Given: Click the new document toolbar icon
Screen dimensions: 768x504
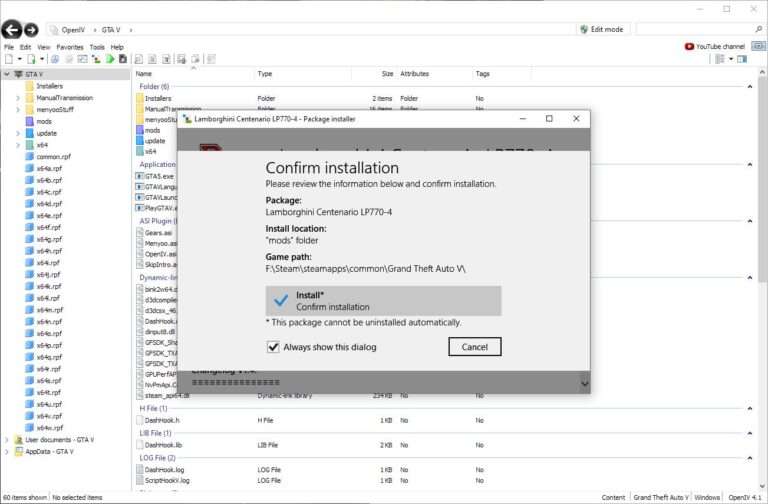Looking at the screenshot, I should tap(9, 60).
